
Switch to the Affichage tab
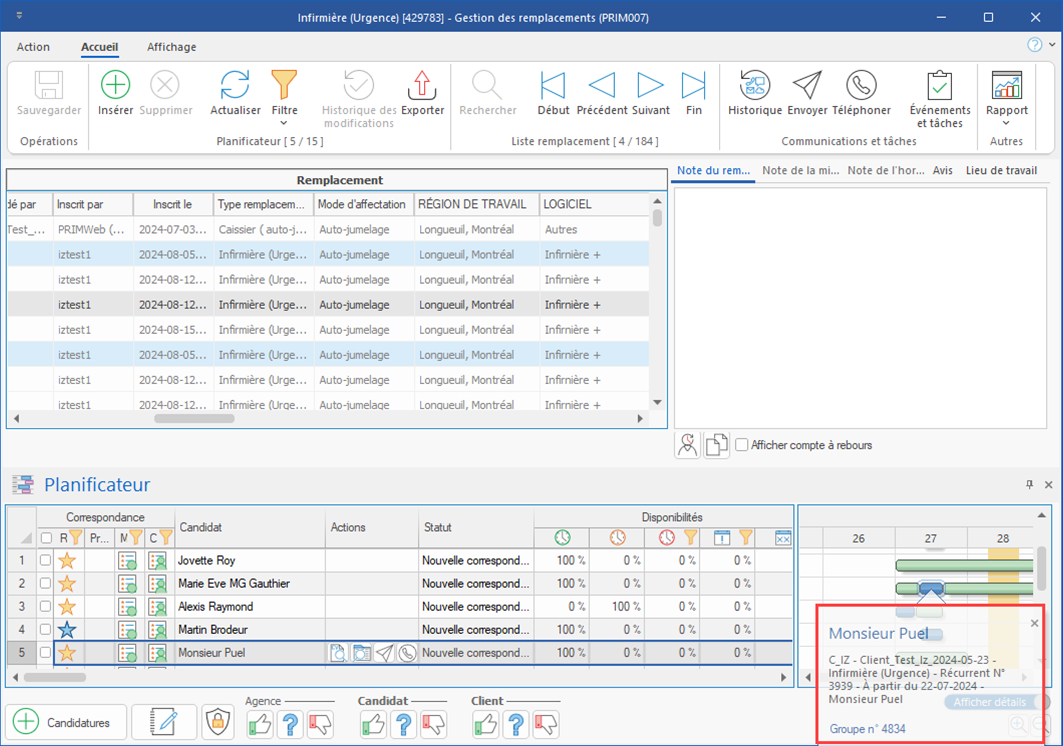pos(171,47)
